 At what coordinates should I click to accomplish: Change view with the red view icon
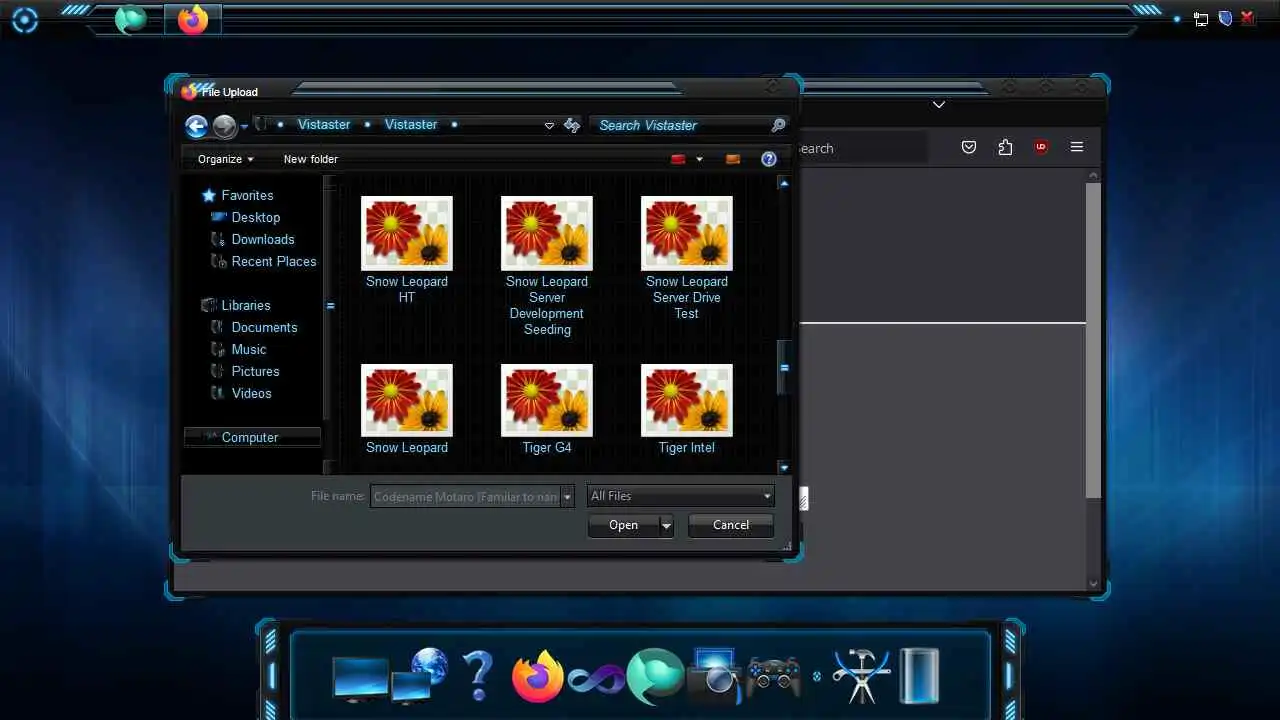[678, 159]
